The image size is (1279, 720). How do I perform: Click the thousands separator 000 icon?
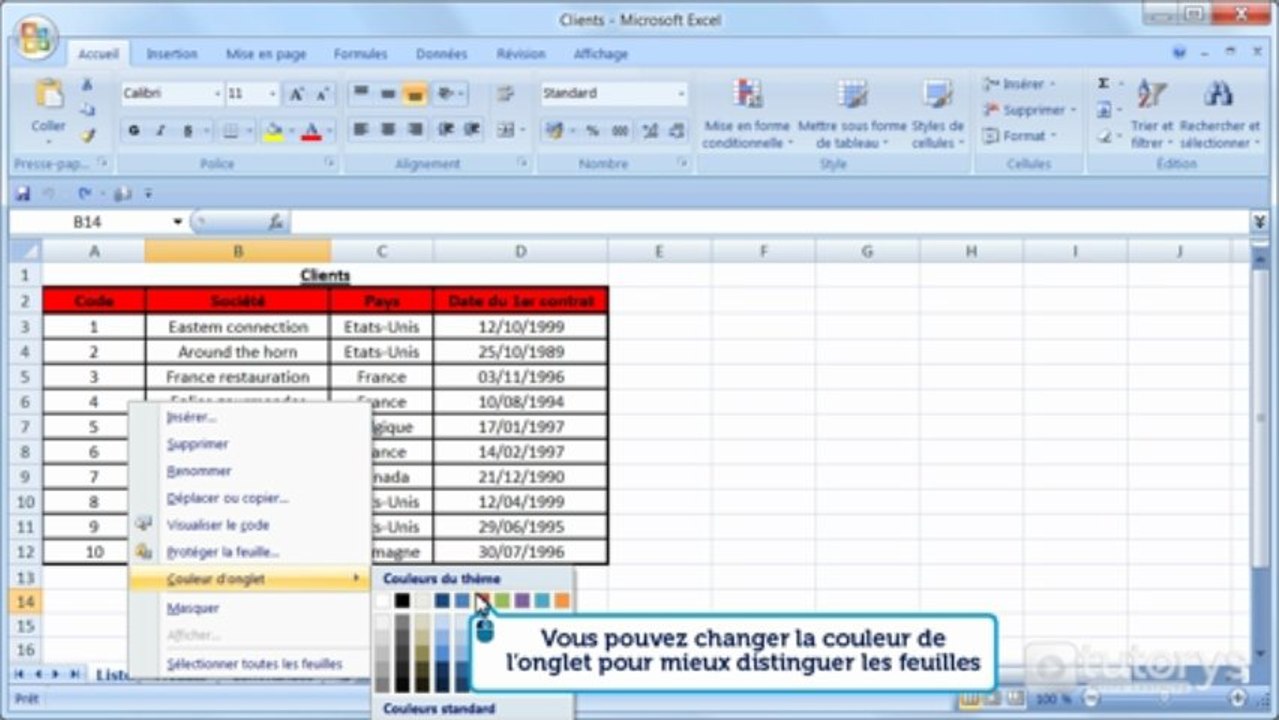620,131
